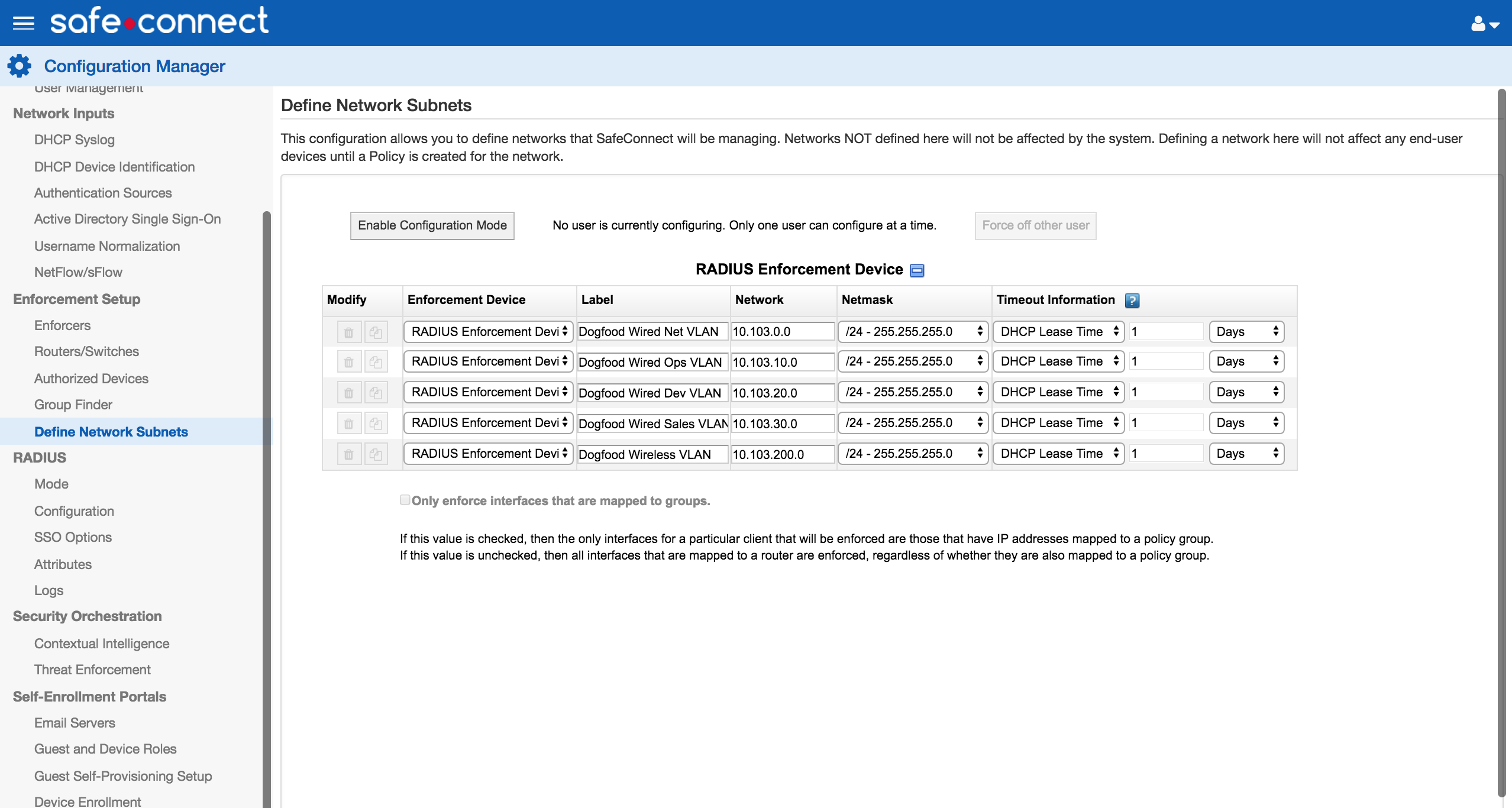This screenshot has height=808, width=1512.
Task: Toggle only enforce interfaces mapped to groups
Action: (405, 500)
